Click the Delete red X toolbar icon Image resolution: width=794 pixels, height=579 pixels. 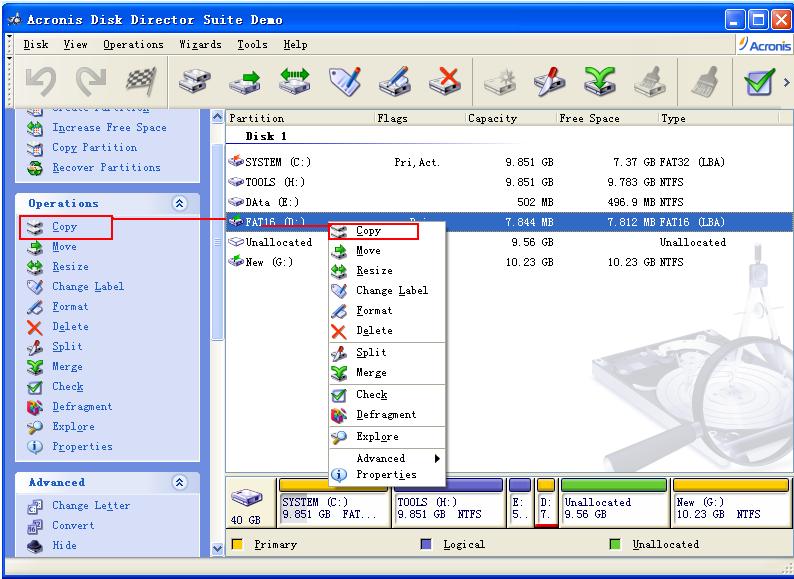[445, 81]
